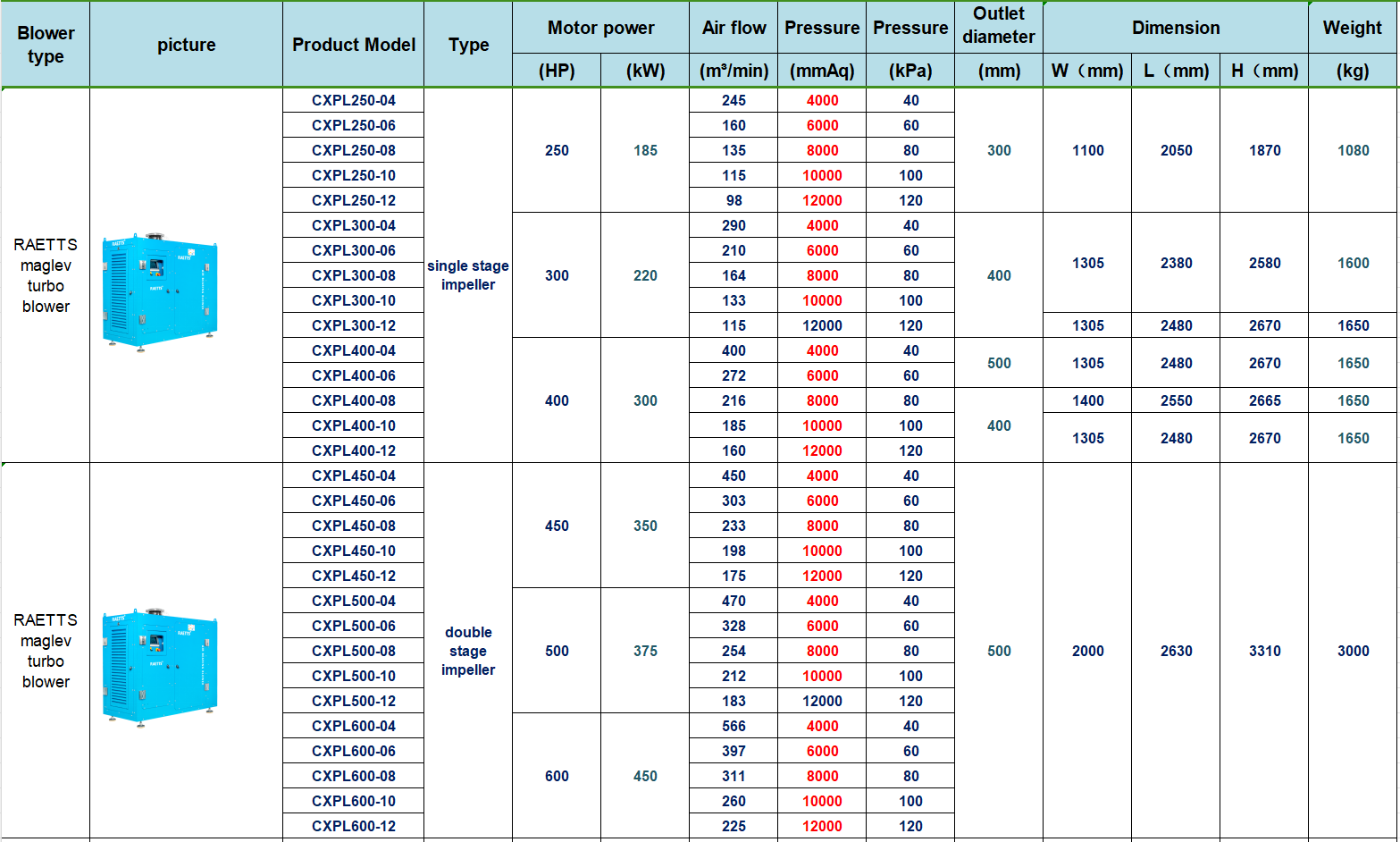Select model cell CXPL500-12

tap(354, 701)
